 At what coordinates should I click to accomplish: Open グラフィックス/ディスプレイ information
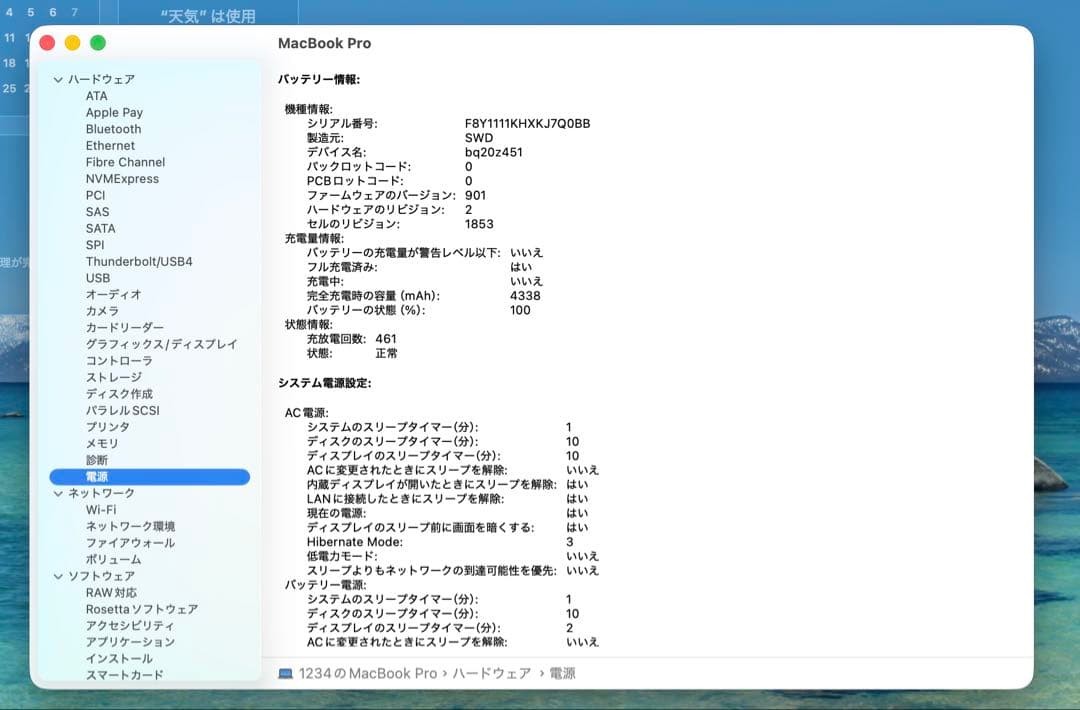click(161, 344)
